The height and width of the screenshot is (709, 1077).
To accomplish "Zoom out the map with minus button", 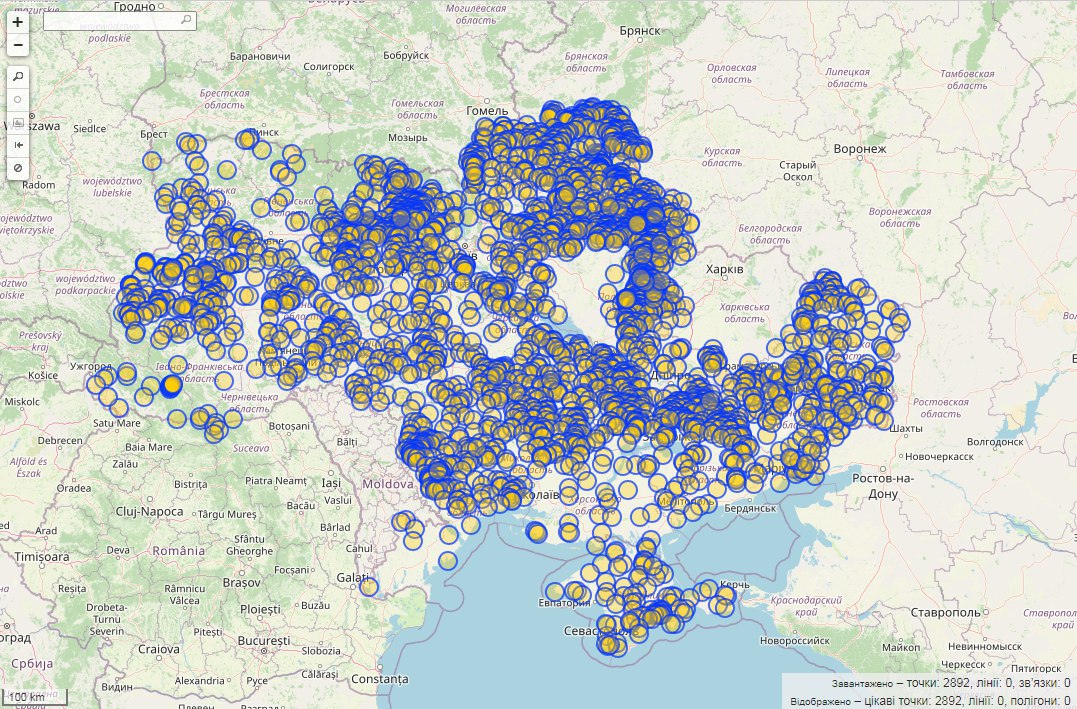I will click(x=18, y=45).
